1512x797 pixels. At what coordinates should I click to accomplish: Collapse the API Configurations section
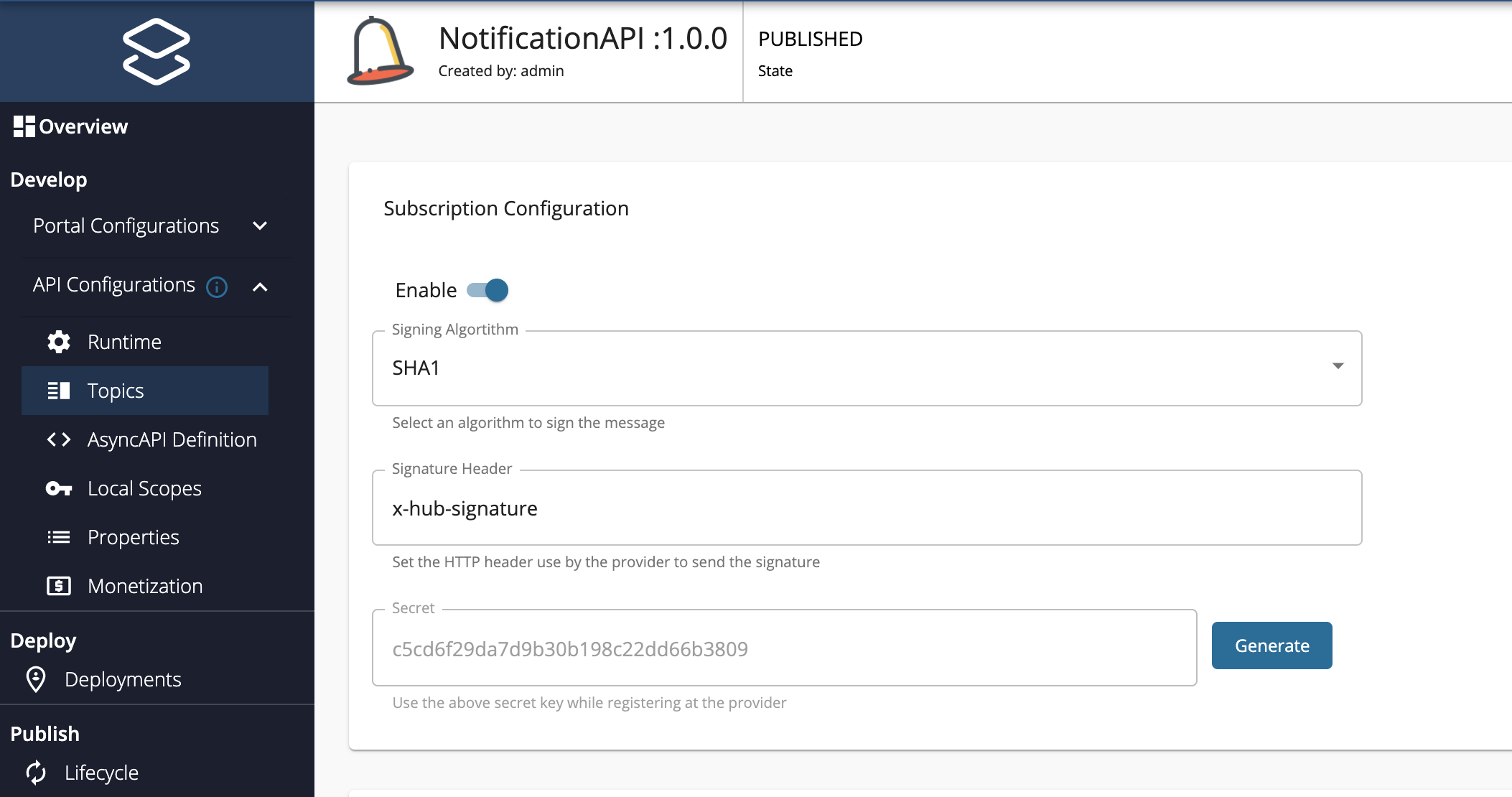261,285
